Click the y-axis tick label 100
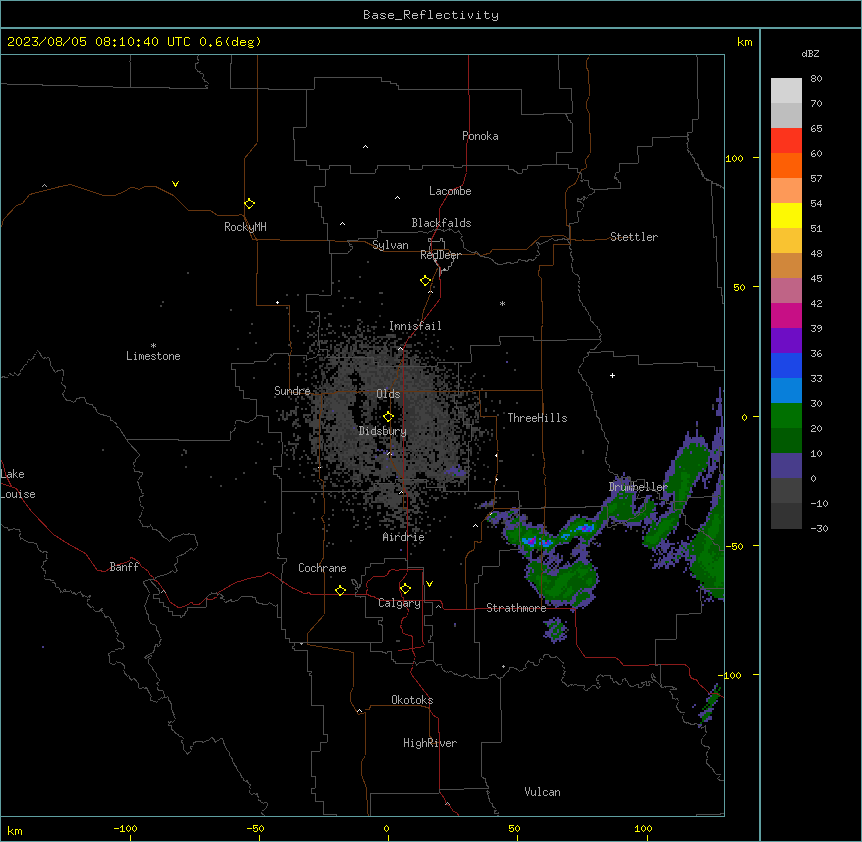This screenshot has width=862, height=842. click(x=734, y=158)
